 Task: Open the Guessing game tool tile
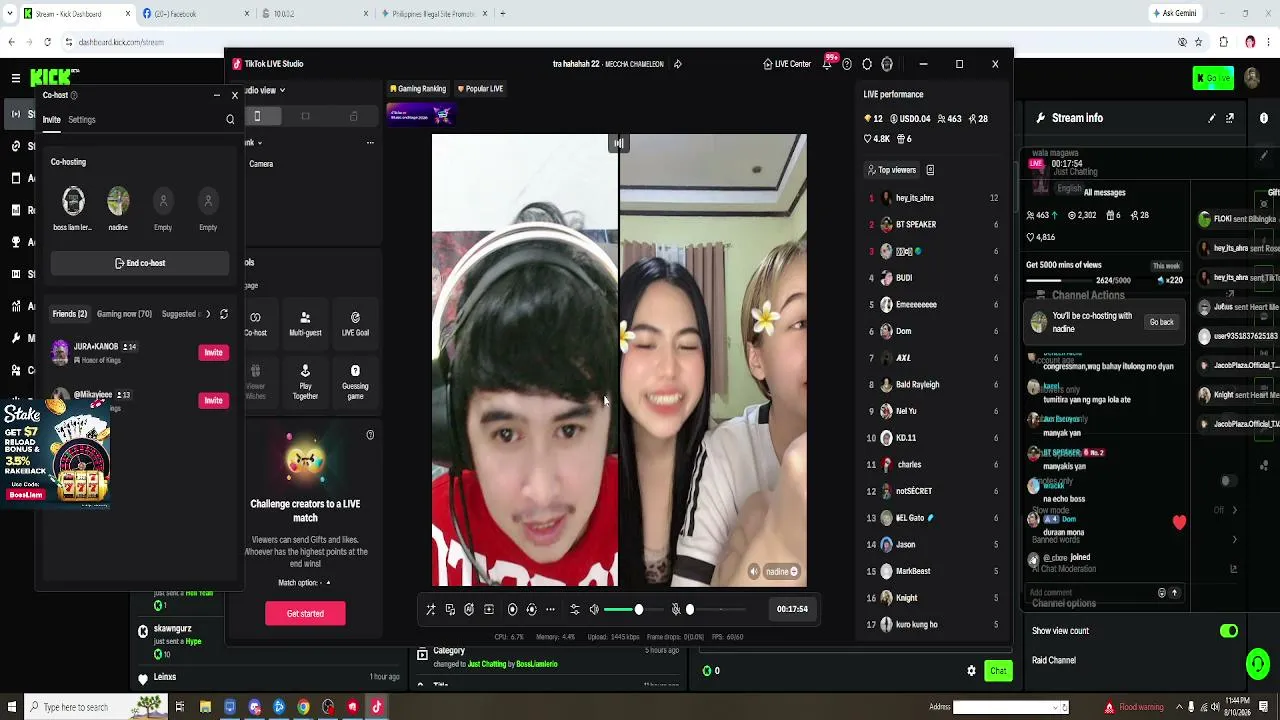click(x=355, y=382)
